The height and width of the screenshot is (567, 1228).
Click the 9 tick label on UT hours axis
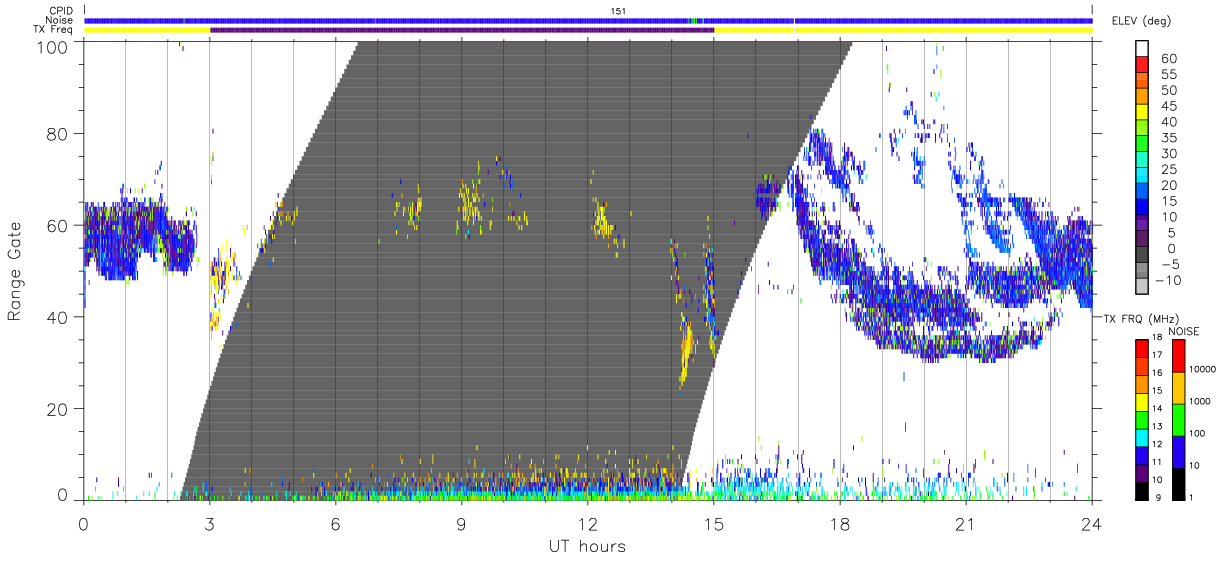click(x=461, y=523)
